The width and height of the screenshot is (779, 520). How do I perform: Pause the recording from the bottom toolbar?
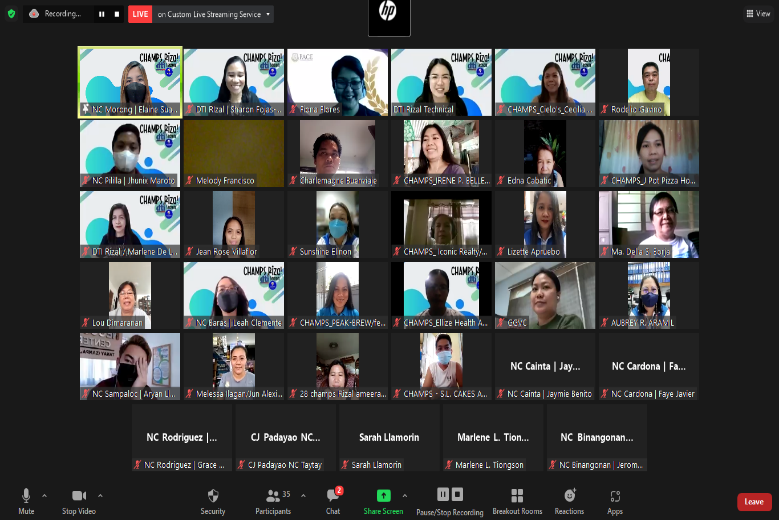click(x=443, y=494)
